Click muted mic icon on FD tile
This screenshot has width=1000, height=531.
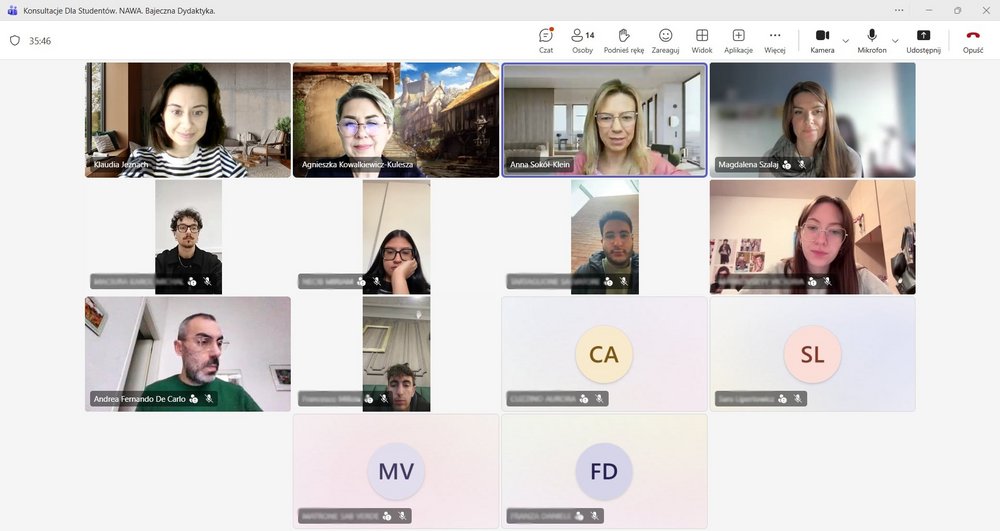click(x=594, y=516)
